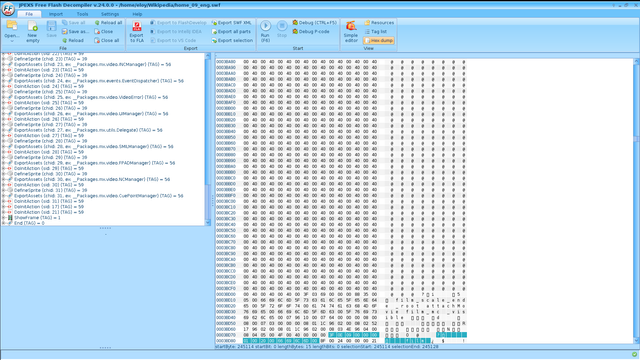The width and height of the screenshot is (640, 360).
Task: Open the dropdown arrow under Open
Action: (11, 41)
